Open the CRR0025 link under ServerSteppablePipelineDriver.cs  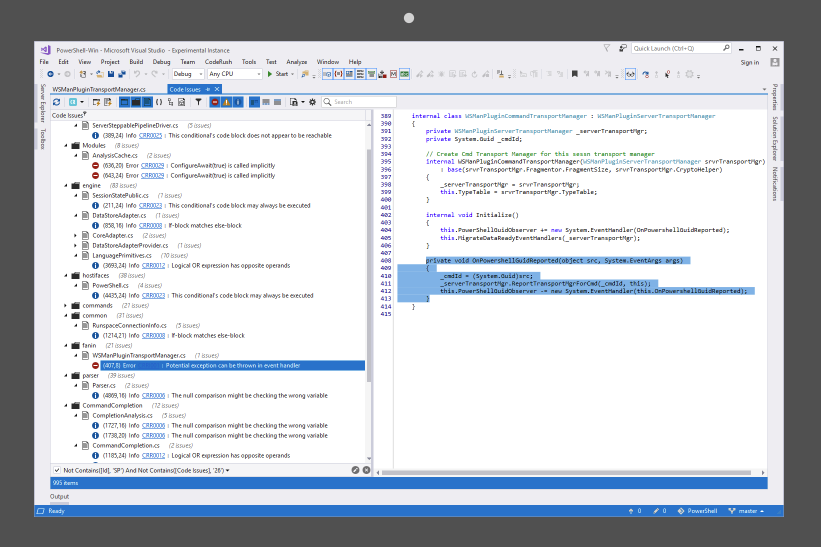pyautogui.click(x=150, y=136)
